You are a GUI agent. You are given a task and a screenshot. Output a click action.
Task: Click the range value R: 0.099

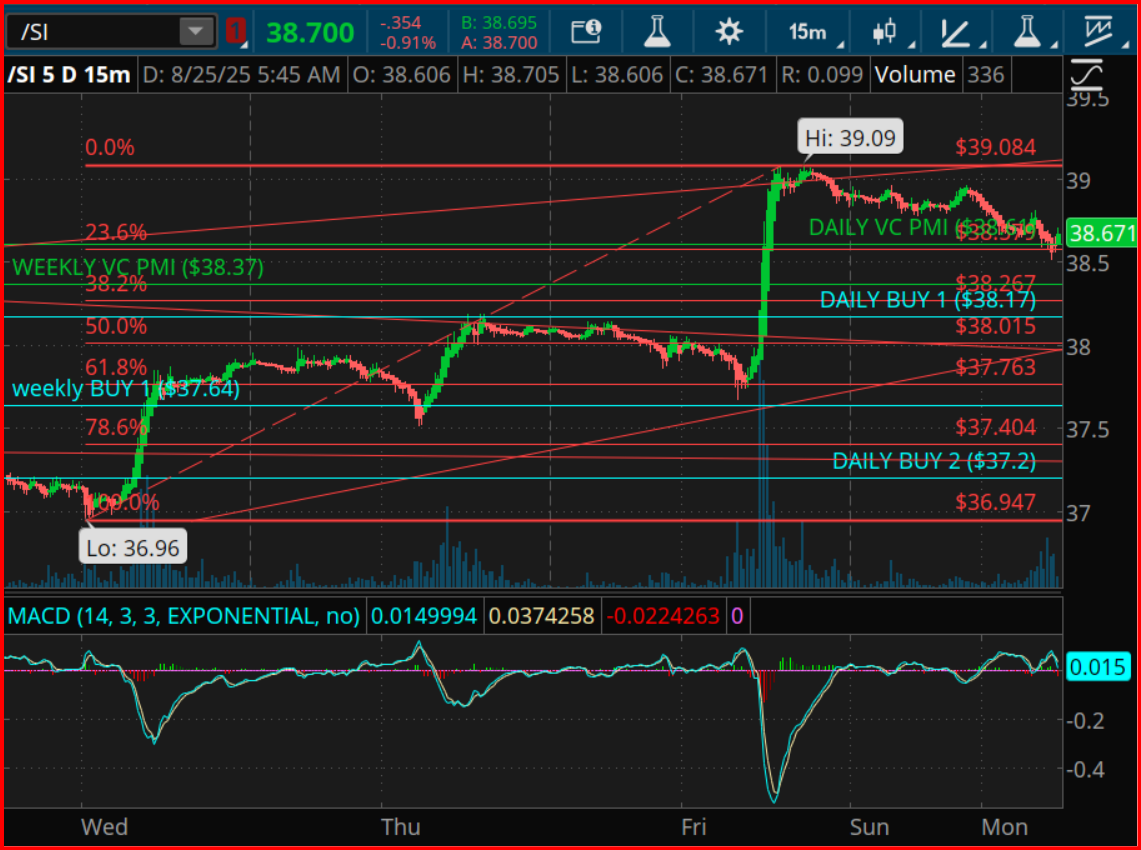pos(822,74)
